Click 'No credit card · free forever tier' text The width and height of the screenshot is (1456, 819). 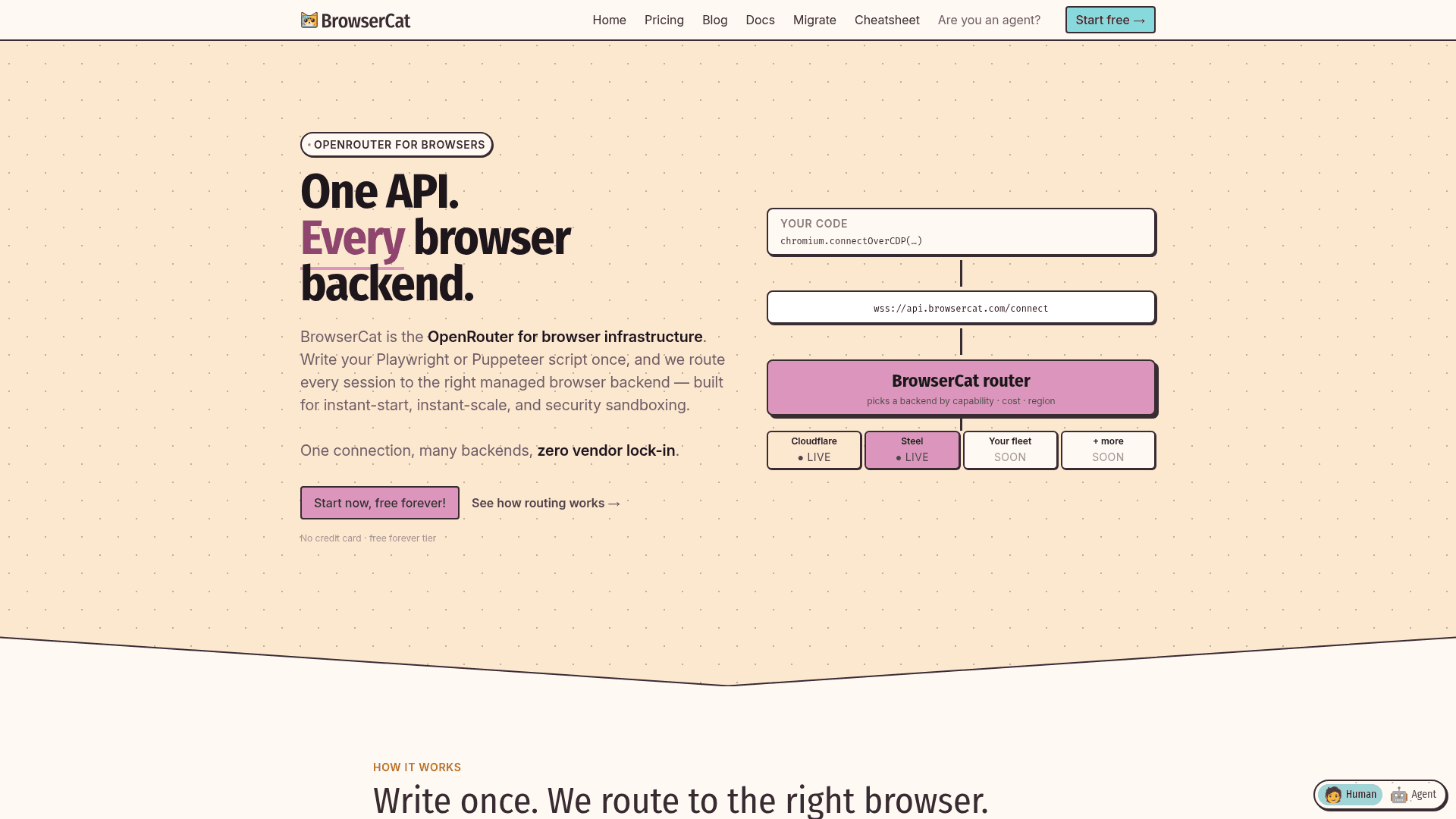click(369, 538)
